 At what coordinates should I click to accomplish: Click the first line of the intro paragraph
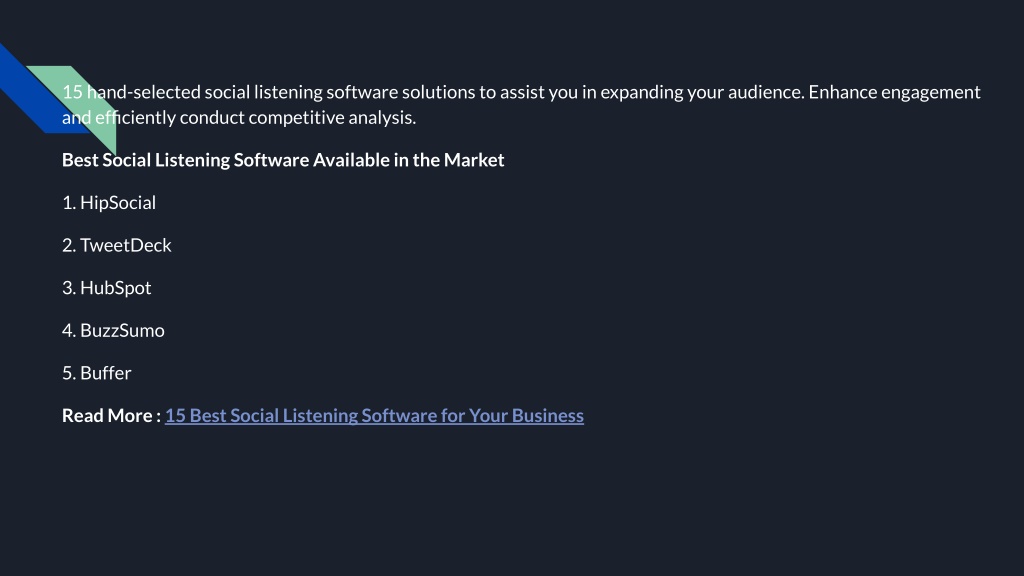click(x=521, y=92)
